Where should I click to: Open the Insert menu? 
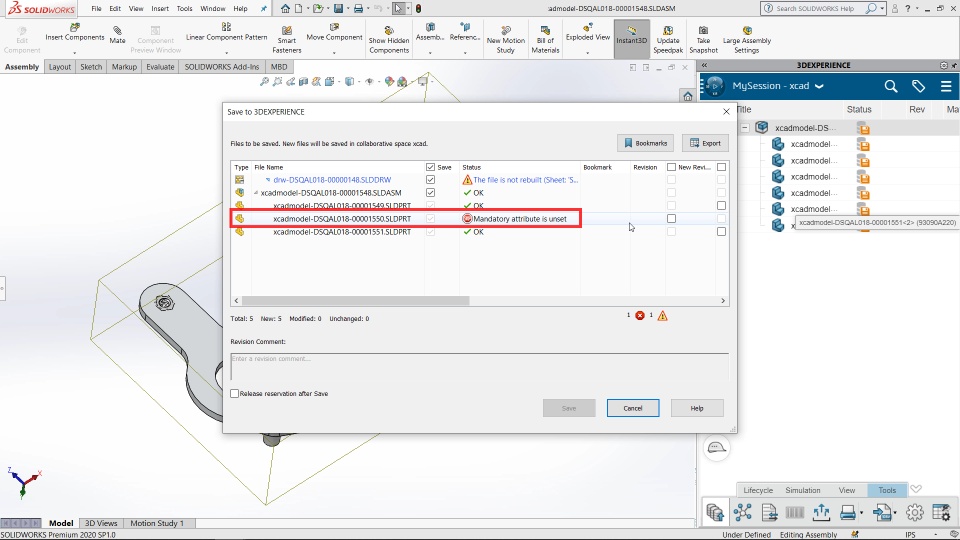pos(160,9)
